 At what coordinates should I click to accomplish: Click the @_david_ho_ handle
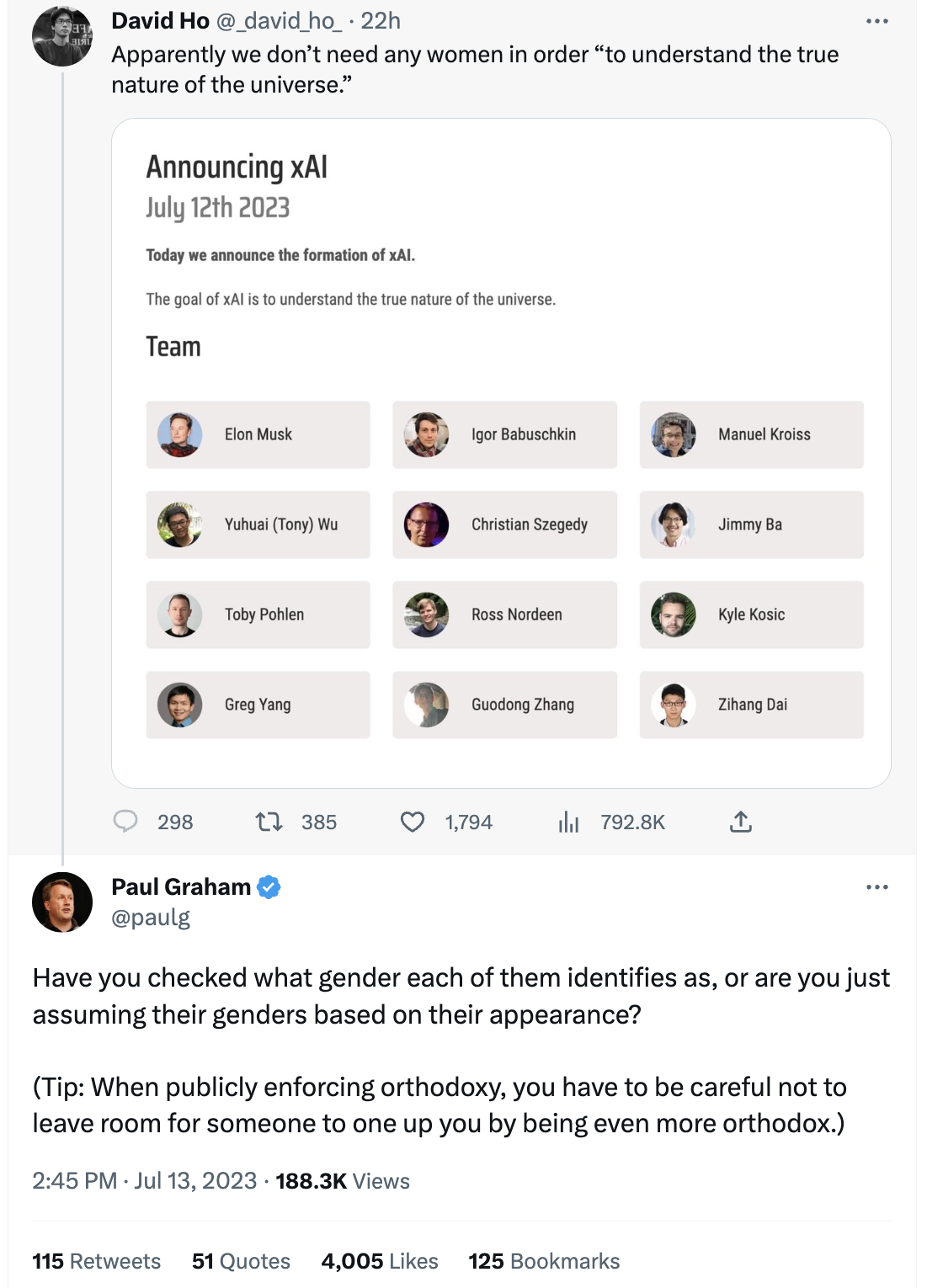coord(279,21)
